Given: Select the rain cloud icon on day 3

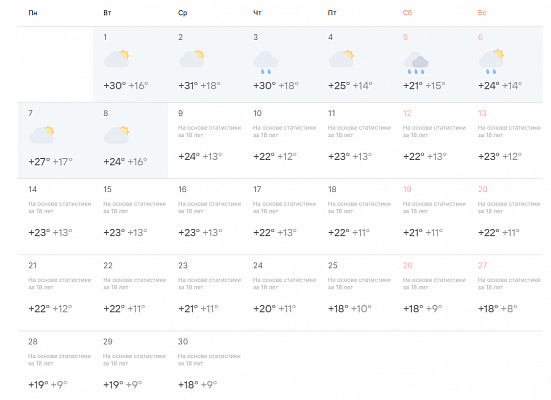Looking at the screenshot, I should click(x=266, y=63).
